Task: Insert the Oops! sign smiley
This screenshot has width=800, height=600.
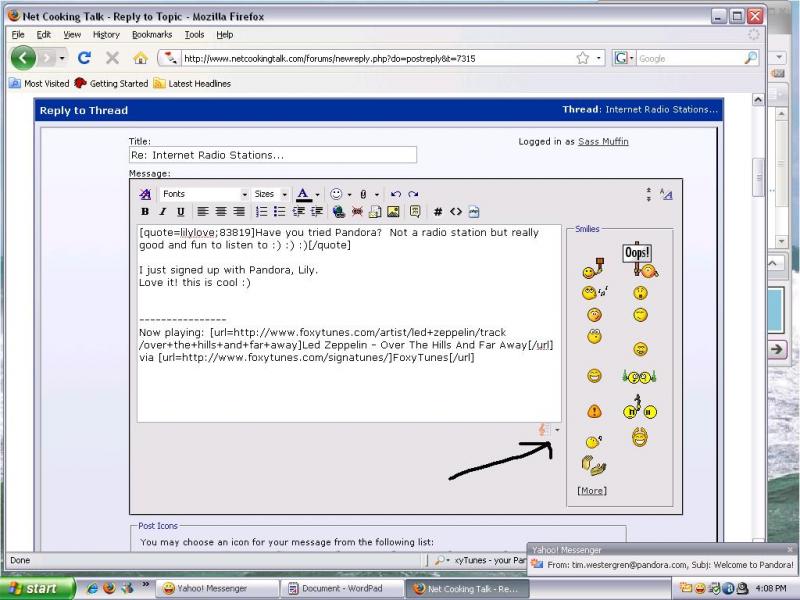Action: click(640, 260)
